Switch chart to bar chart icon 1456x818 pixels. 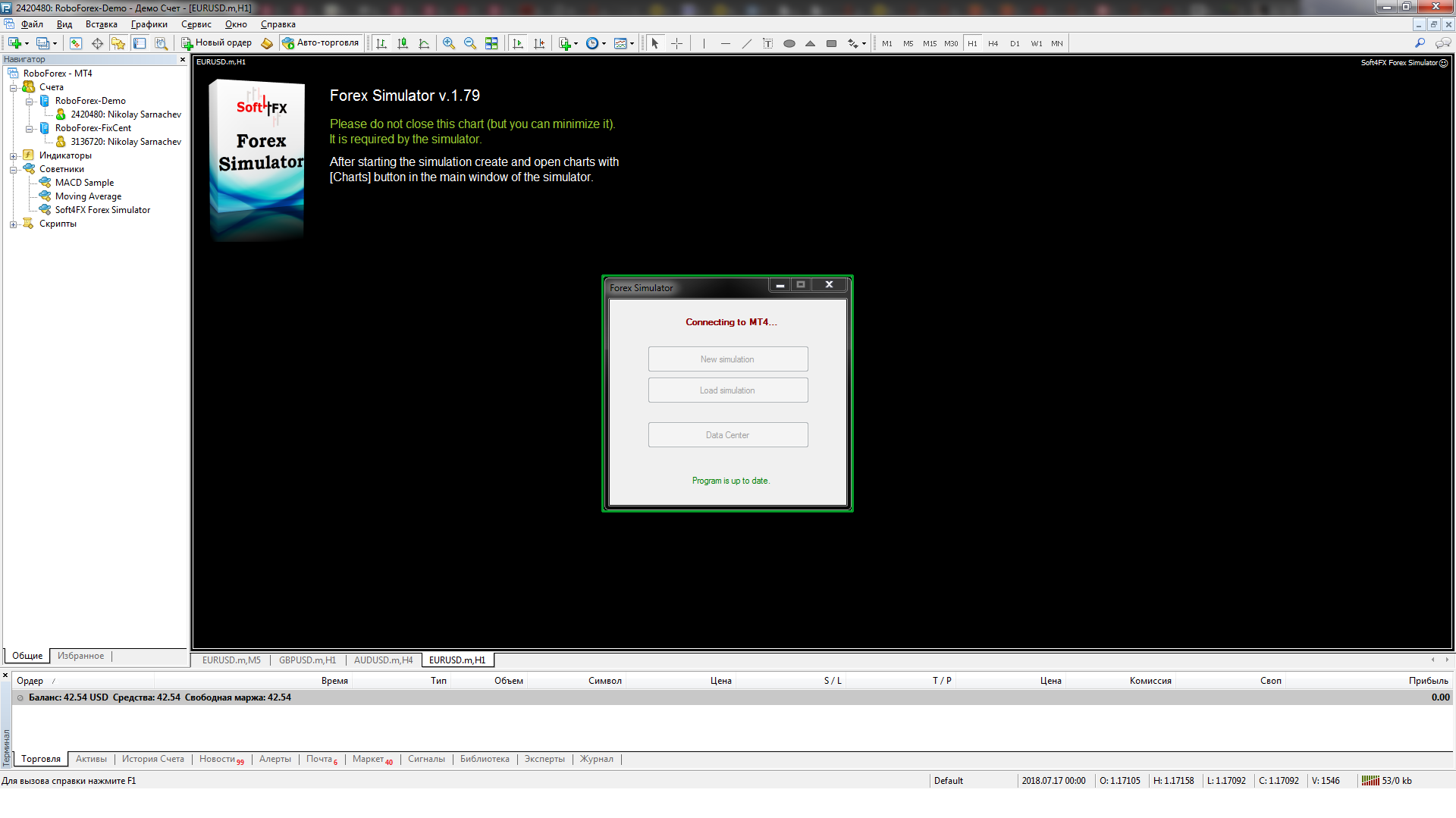[381, 43]
